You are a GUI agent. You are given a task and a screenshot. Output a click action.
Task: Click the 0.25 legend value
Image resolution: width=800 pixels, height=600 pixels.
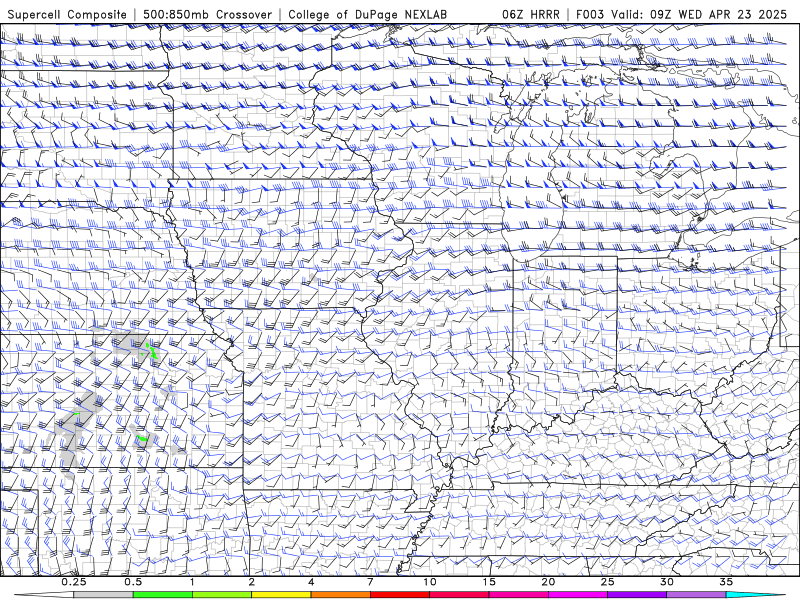pos(73,582)
